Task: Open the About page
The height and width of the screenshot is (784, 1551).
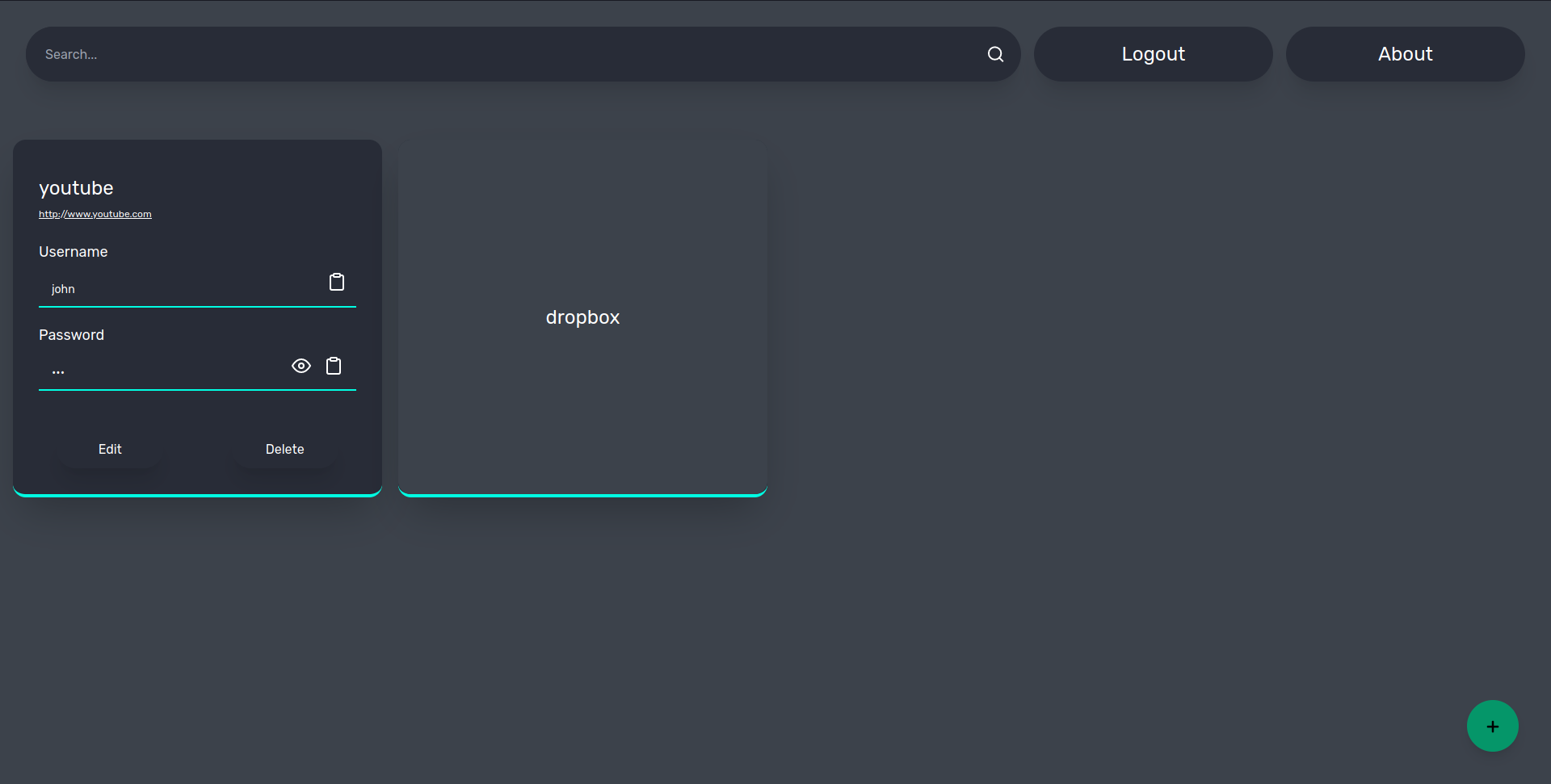Action: coord(1405,54)
